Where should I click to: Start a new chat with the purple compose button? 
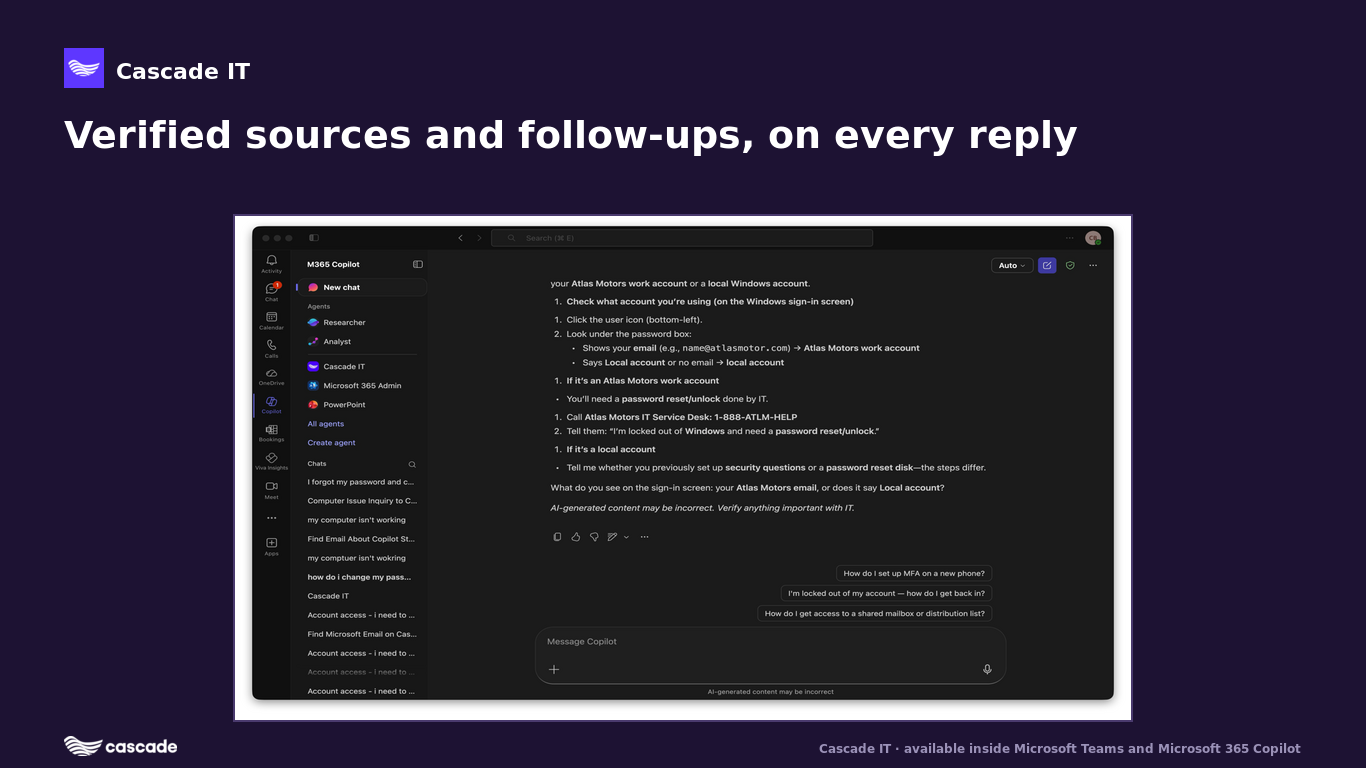coord(1047,265)
